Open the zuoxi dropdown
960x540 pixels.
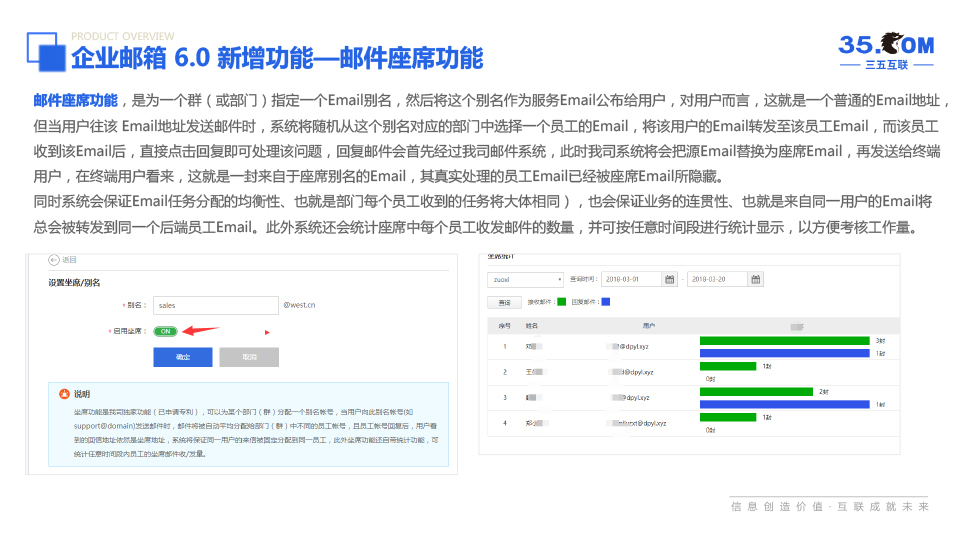click(x=526, y=279)
